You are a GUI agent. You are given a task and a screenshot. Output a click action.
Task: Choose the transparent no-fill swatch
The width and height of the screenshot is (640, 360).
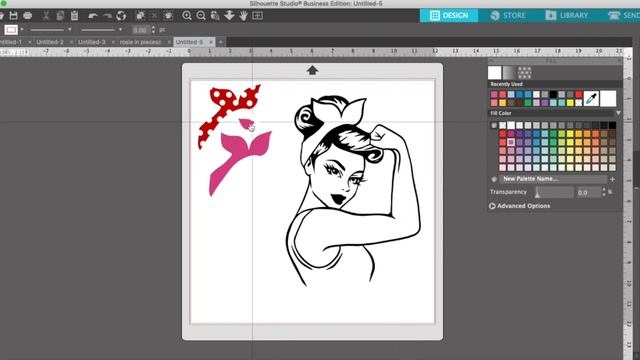(502, 125)
